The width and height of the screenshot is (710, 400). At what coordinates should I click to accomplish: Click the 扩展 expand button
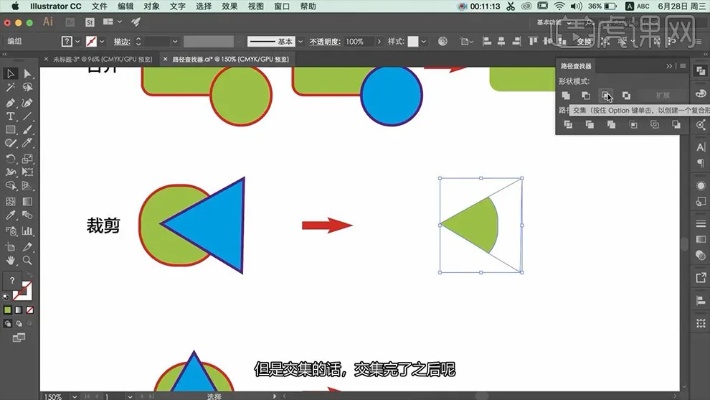pos(662,96)
